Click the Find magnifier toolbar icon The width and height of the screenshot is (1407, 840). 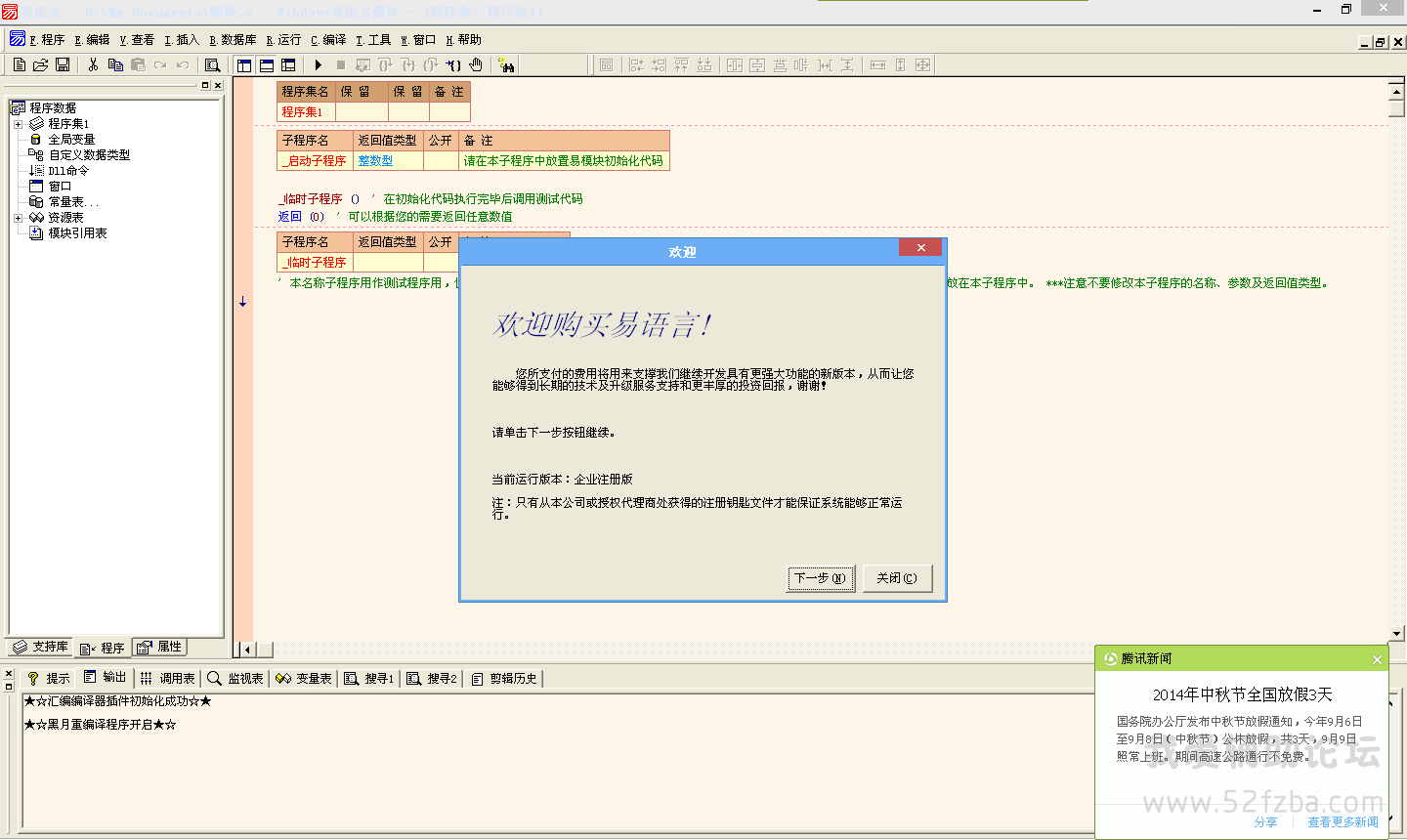(212, 64)
